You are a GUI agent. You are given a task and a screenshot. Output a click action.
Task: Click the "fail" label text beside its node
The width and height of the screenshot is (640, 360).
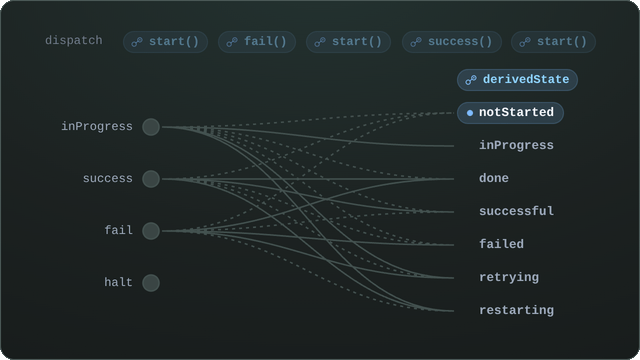[118, 230]
